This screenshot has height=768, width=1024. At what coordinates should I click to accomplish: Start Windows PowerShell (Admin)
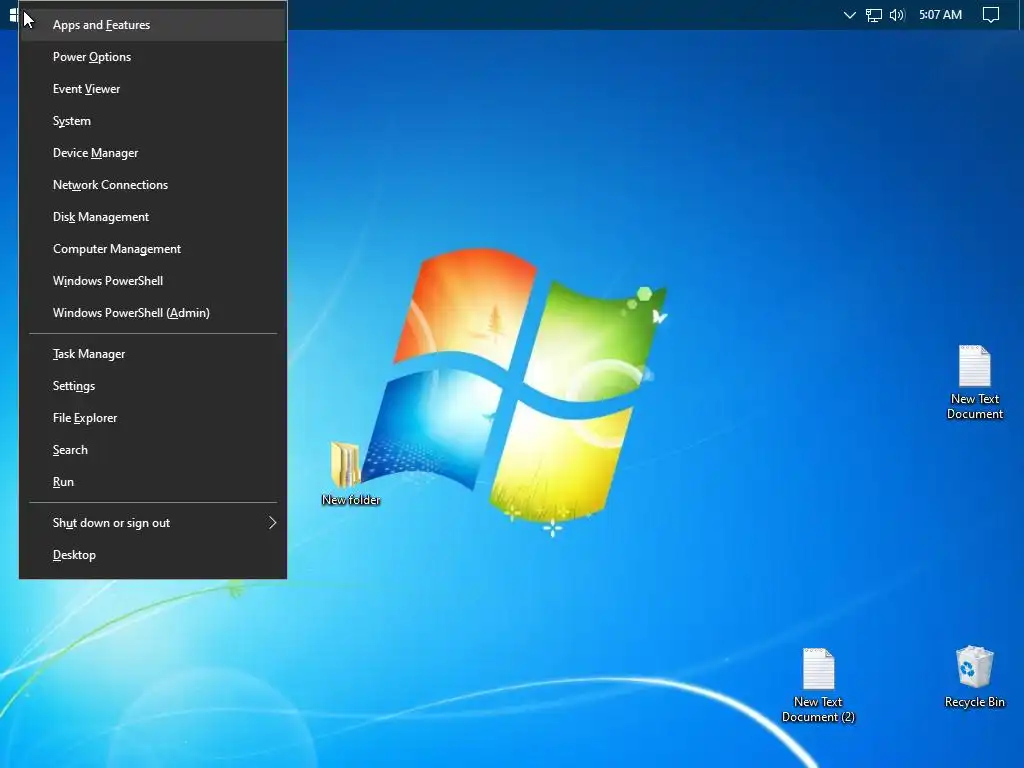pos(153,313)
